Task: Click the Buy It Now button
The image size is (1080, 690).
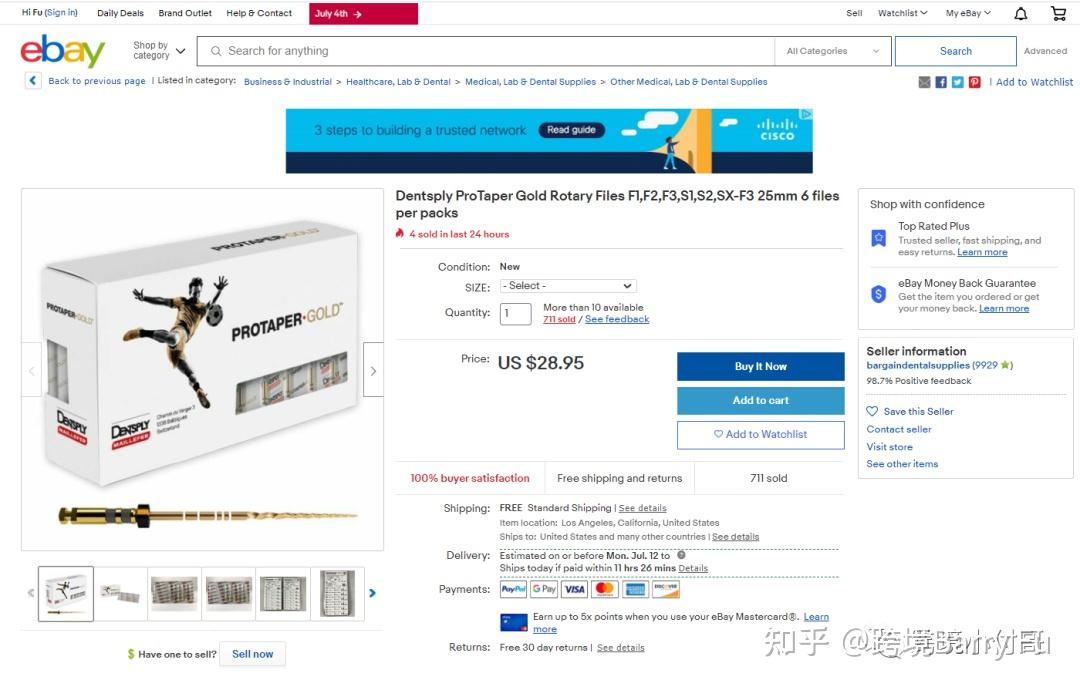Action: pos(760,366)
